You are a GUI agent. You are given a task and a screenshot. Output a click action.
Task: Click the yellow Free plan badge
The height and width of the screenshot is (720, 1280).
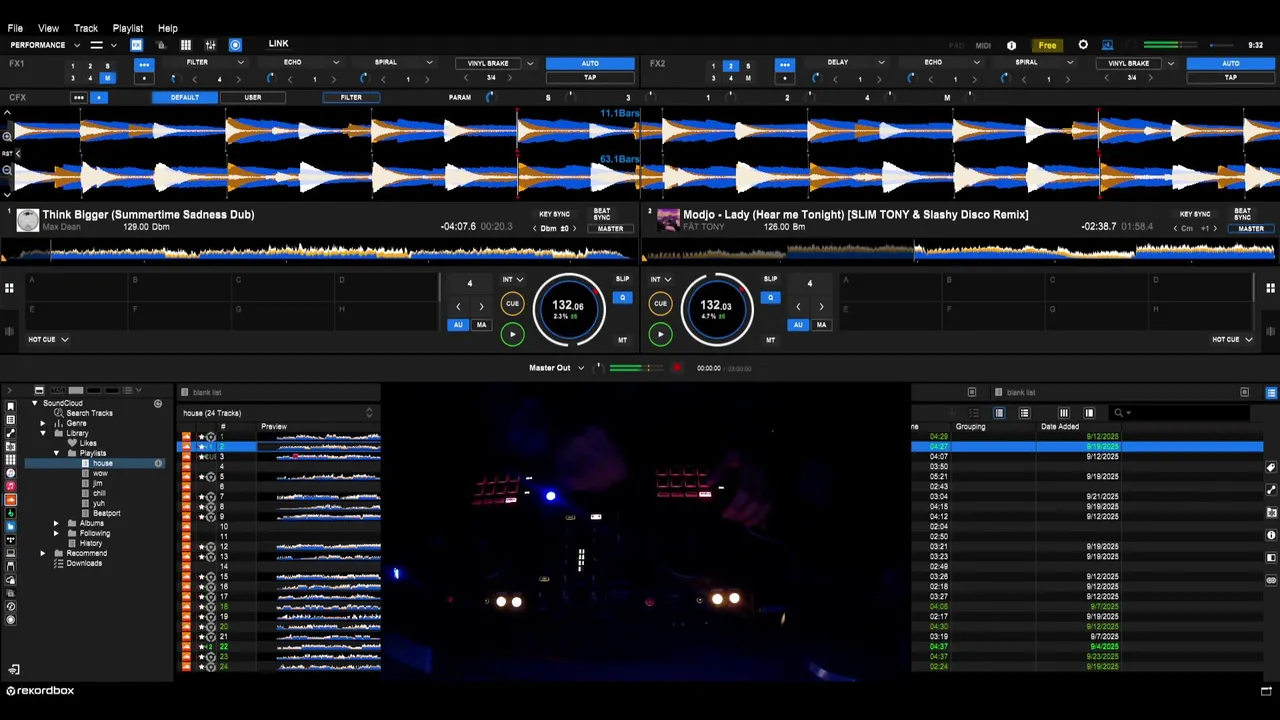[1047, 45]
